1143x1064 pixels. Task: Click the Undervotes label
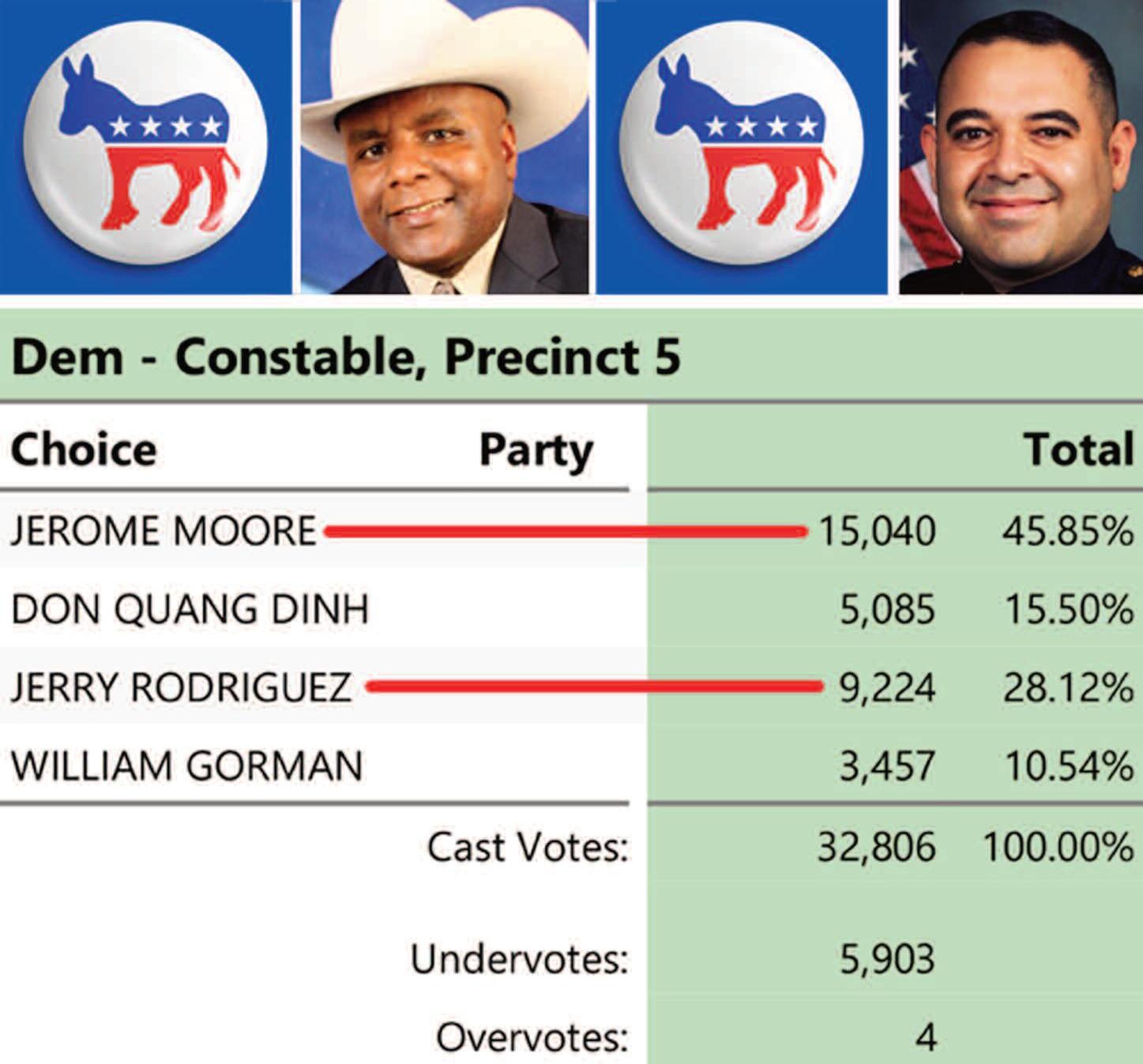pos(520,959)
